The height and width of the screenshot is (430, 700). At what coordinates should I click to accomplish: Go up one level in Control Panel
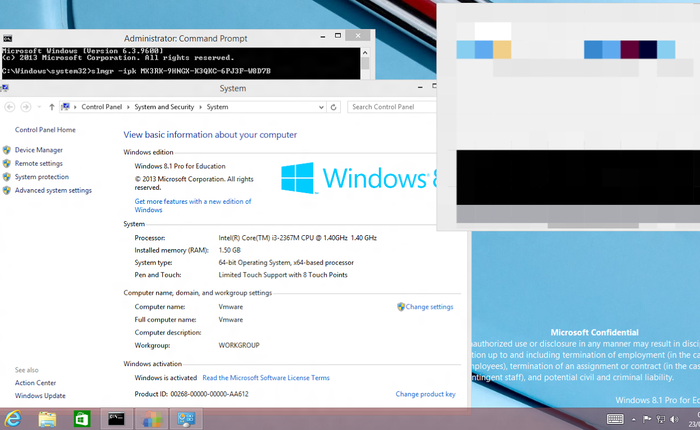pyautogui.click(x=52, y=107)
